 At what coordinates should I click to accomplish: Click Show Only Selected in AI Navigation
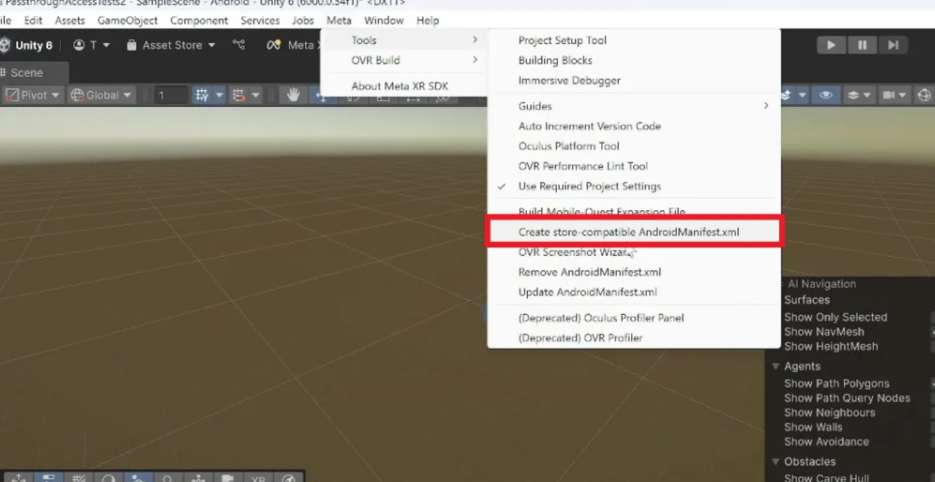click(835, 317)
